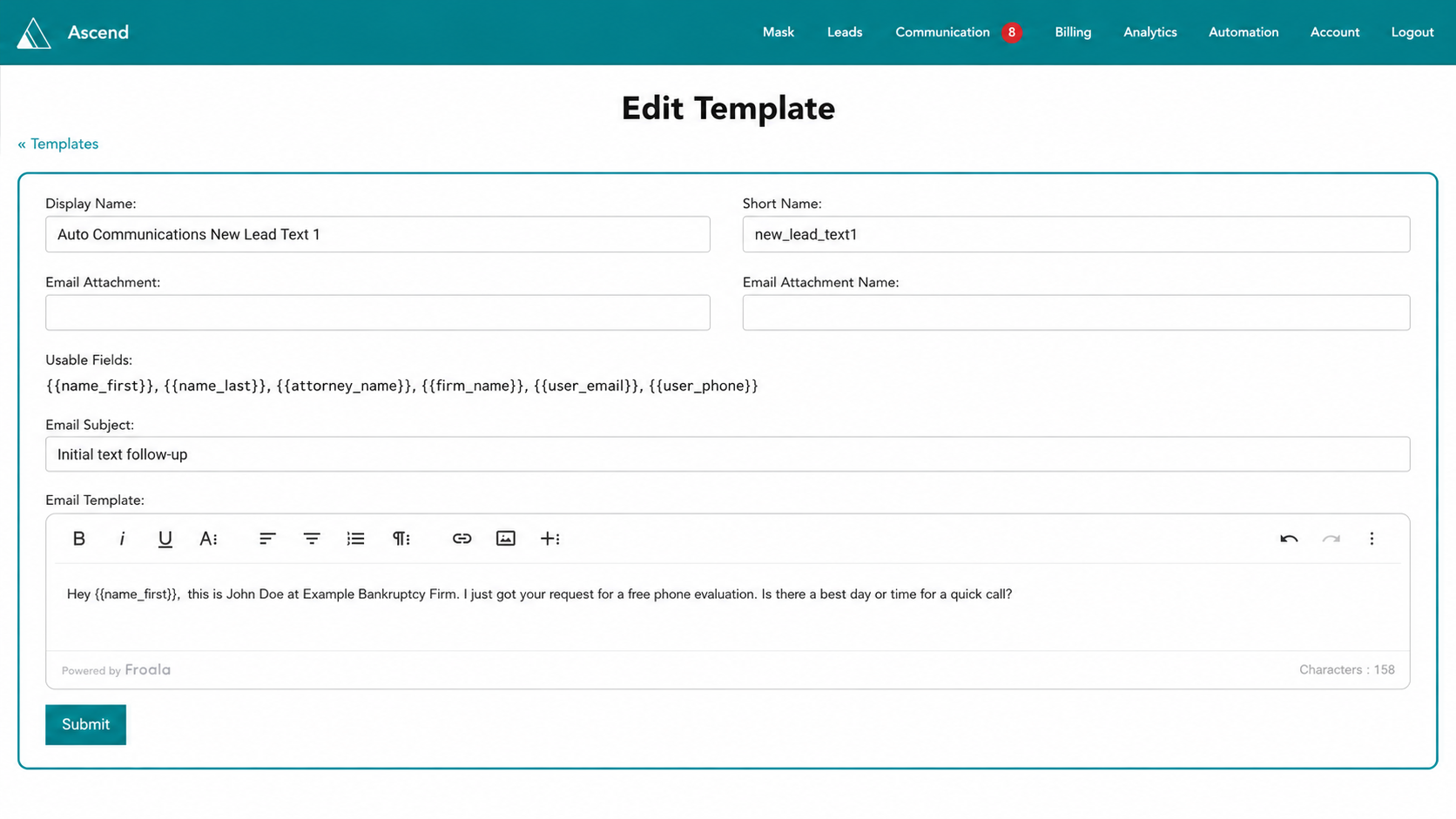The image size is (1456, 819).
Task: Open the Mask menu item
Action: (779, 32)
